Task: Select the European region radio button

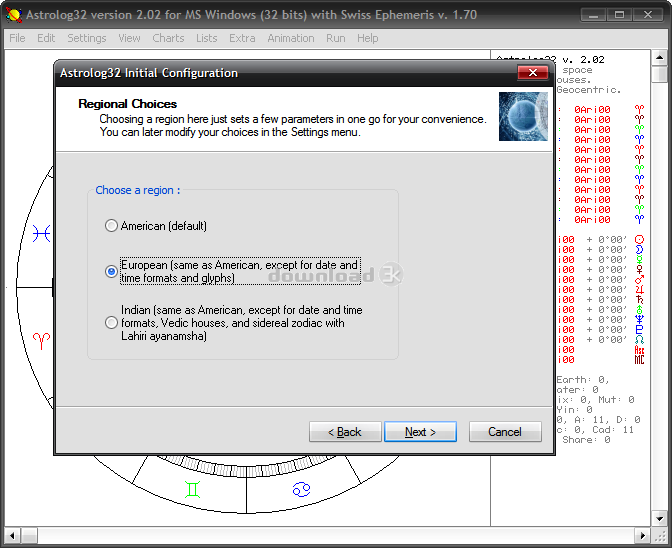Action: pos(111,271)
